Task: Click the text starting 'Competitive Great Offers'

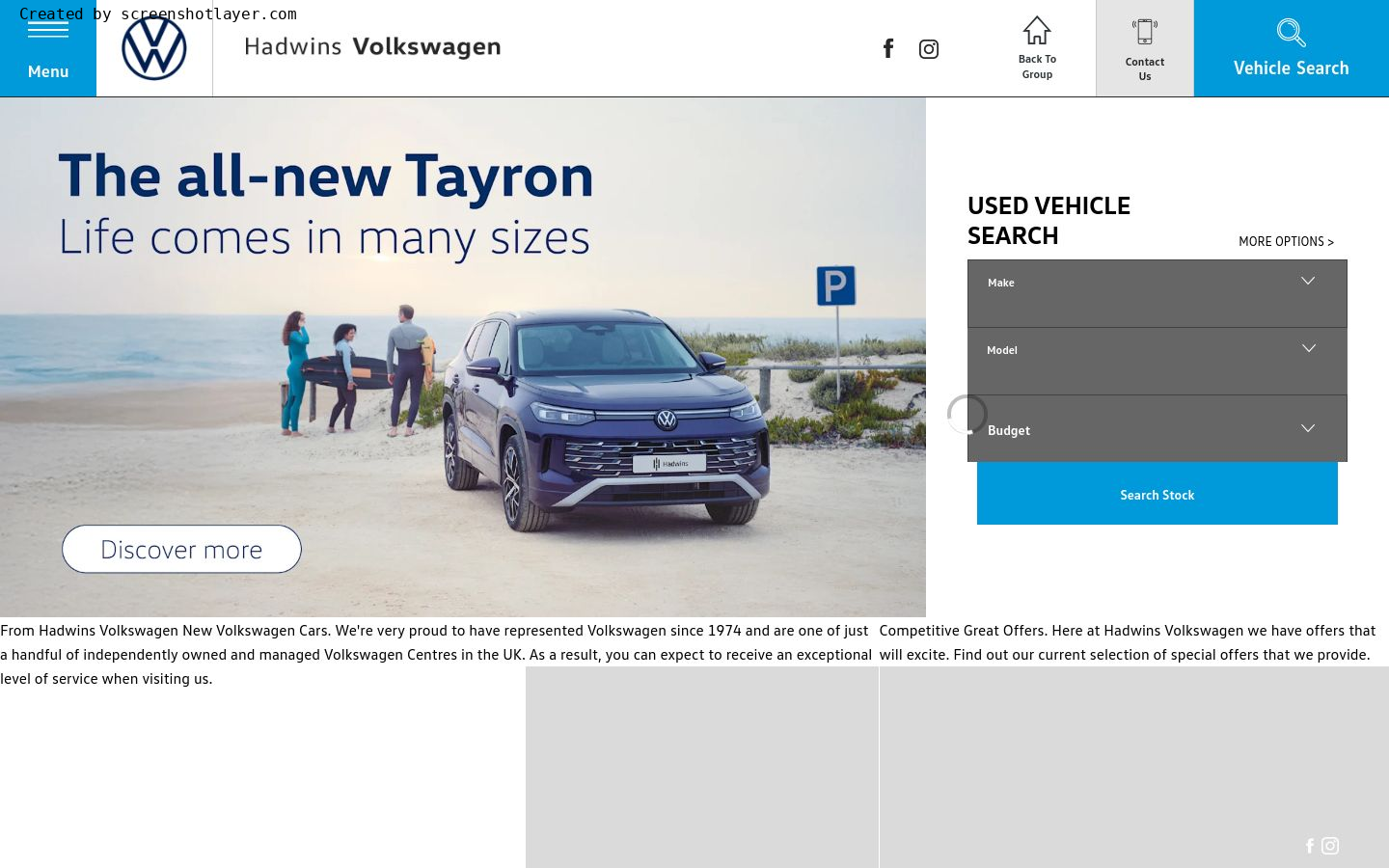Action: (1127, 642)
